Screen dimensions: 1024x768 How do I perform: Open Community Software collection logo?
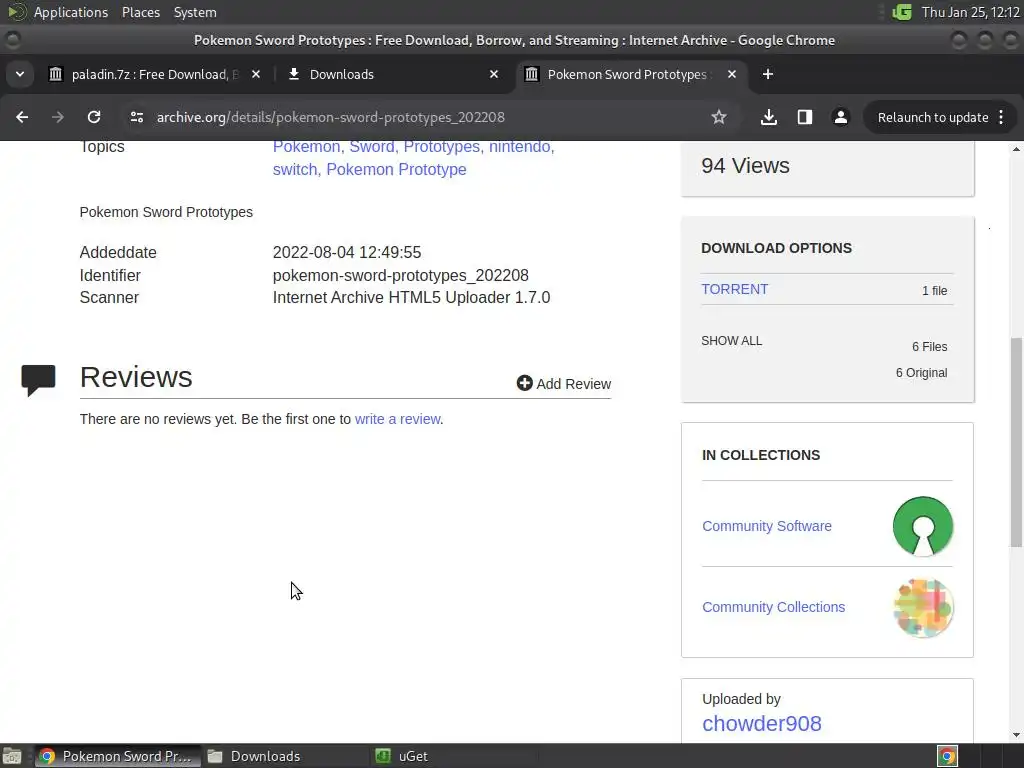click(923, 526)
